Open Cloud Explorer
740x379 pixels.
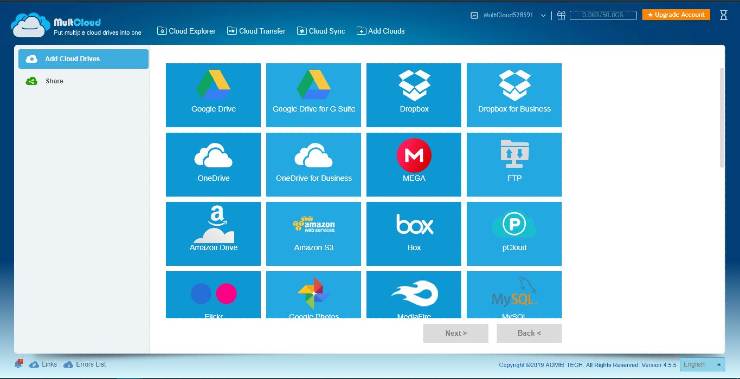(186, 31)
